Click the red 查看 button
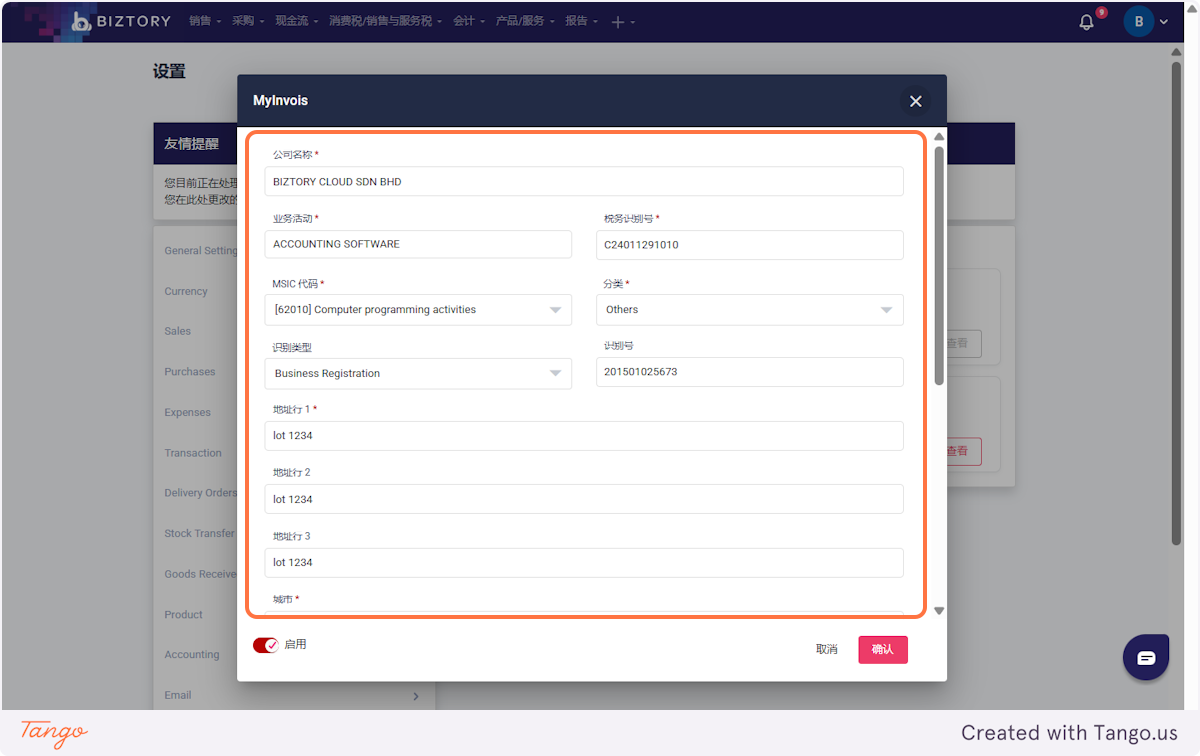 click(964, 451)
